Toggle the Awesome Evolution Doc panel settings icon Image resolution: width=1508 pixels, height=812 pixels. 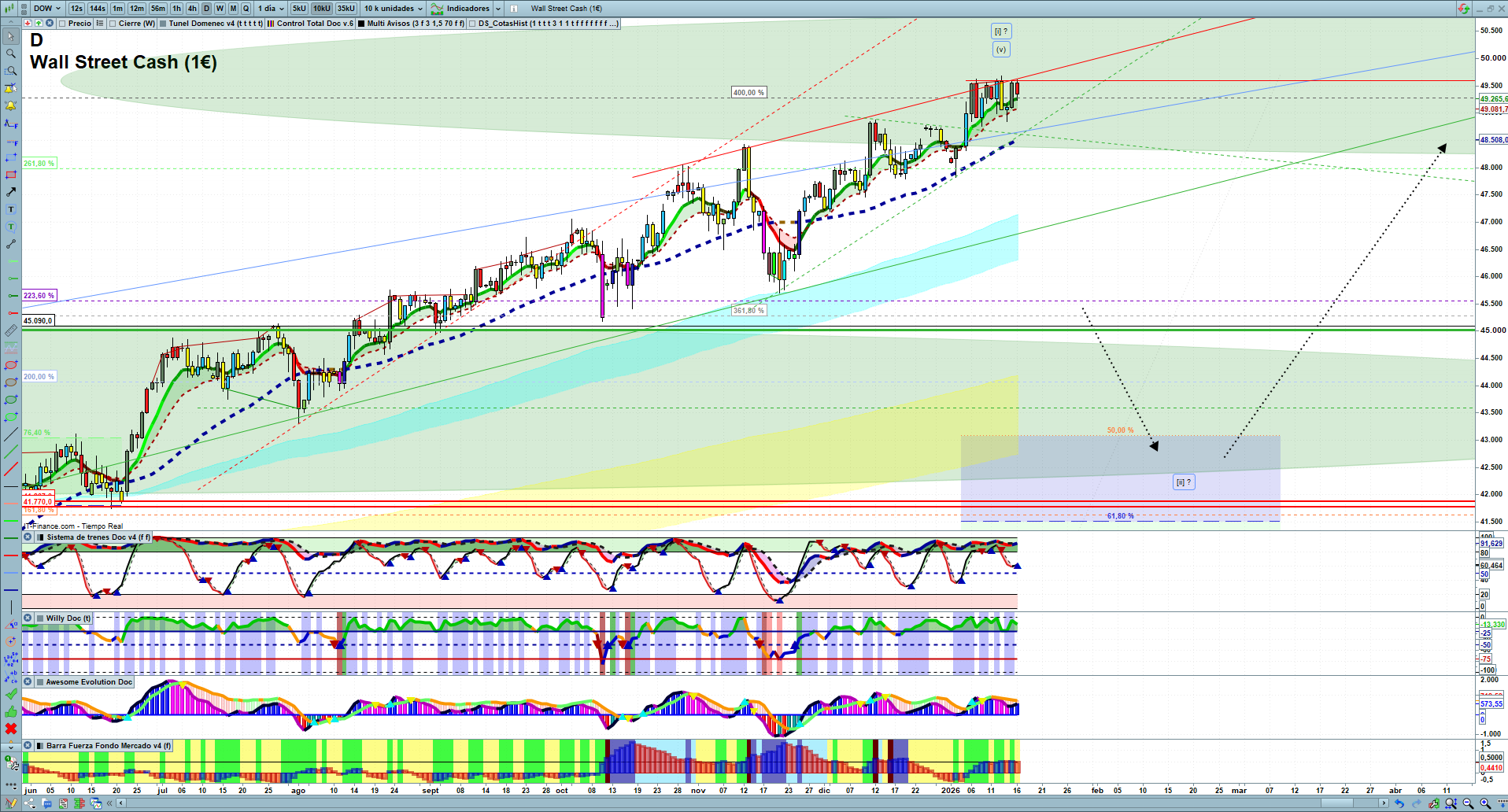tap(28, 682)
